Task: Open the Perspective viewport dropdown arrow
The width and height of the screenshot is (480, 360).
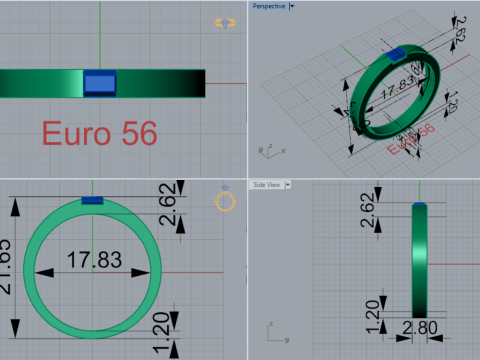Action: click(292, 6)
